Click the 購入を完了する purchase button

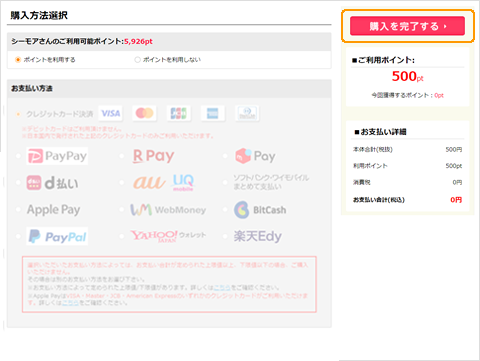point(407,26)
